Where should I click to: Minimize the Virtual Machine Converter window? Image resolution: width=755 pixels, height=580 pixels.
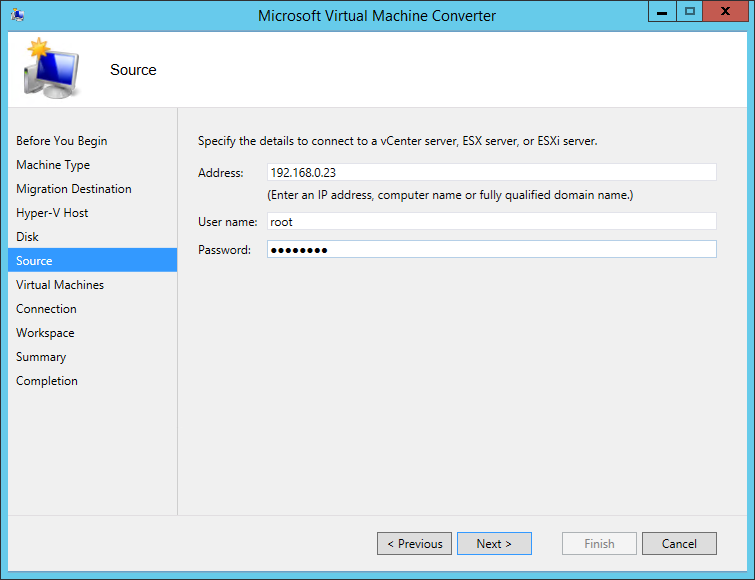[x=662, y=11]
